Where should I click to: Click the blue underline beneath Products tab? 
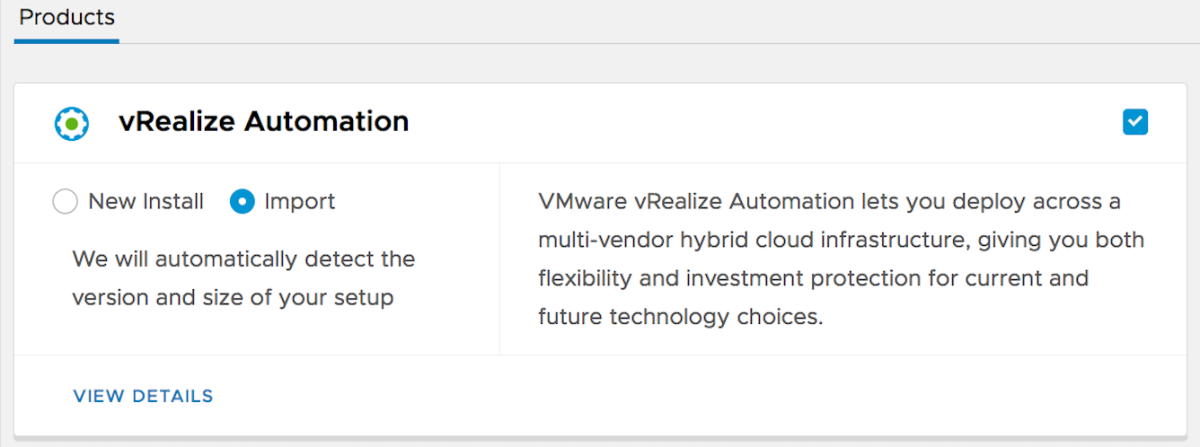pyautogui.click(x=67, y=41)
